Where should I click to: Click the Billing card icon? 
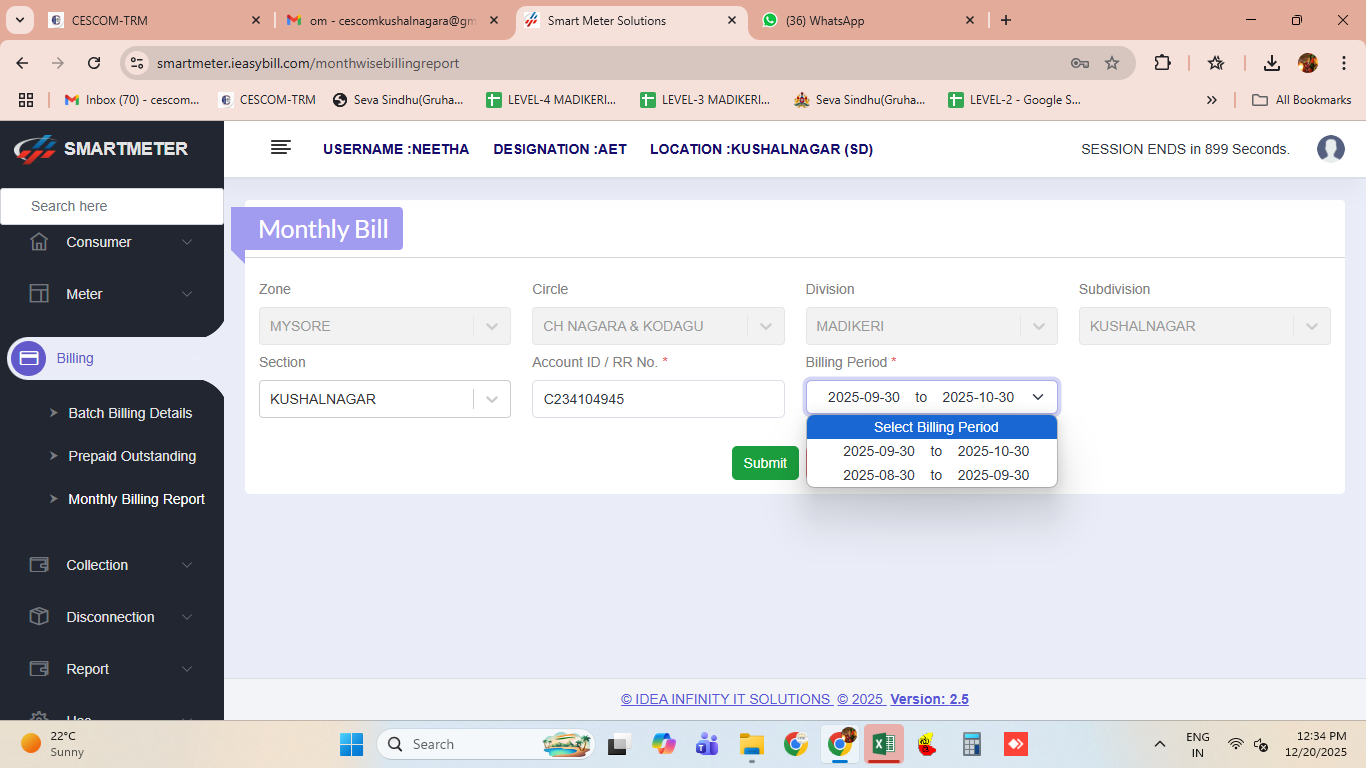coord(29,358)
